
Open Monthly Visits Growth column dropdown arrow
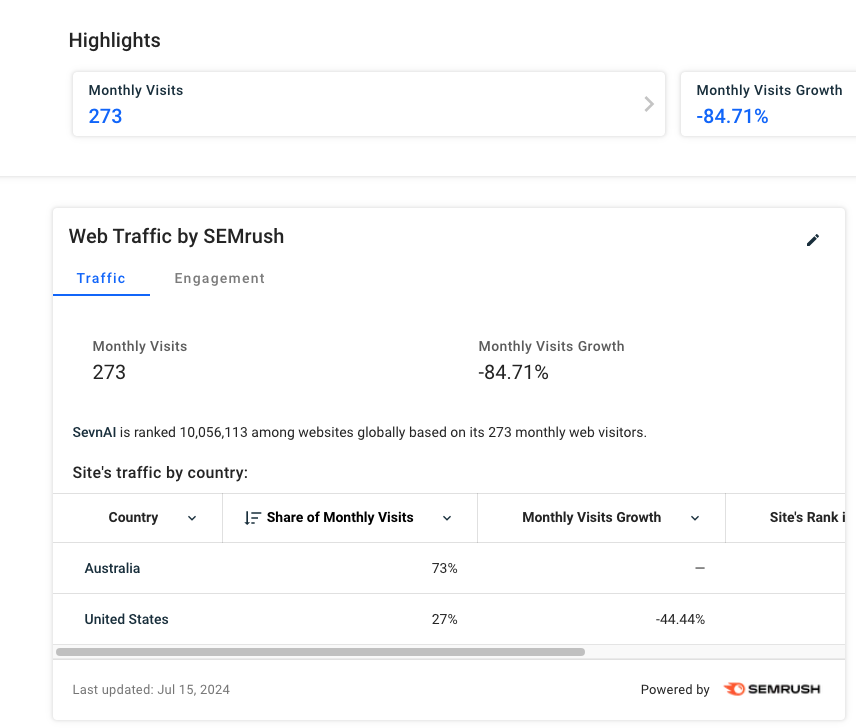click(x=695, y=518)
